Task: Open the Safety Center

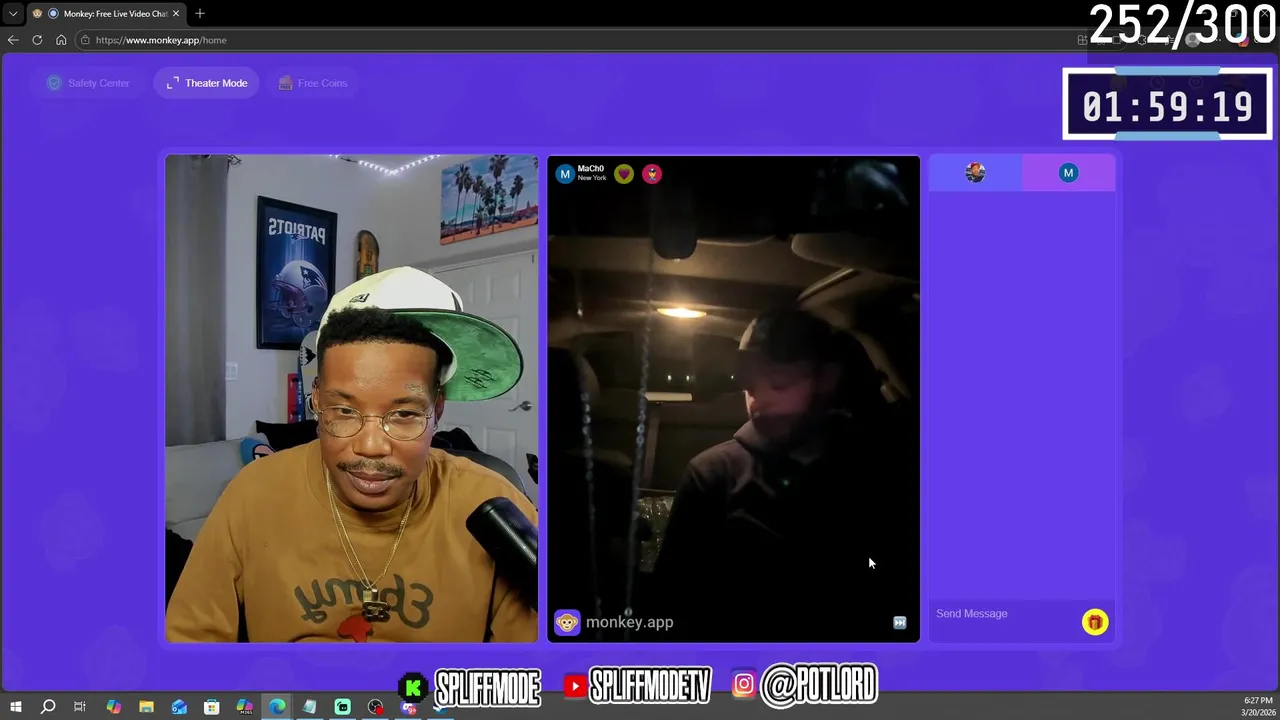Action: (x=89, y=83)
